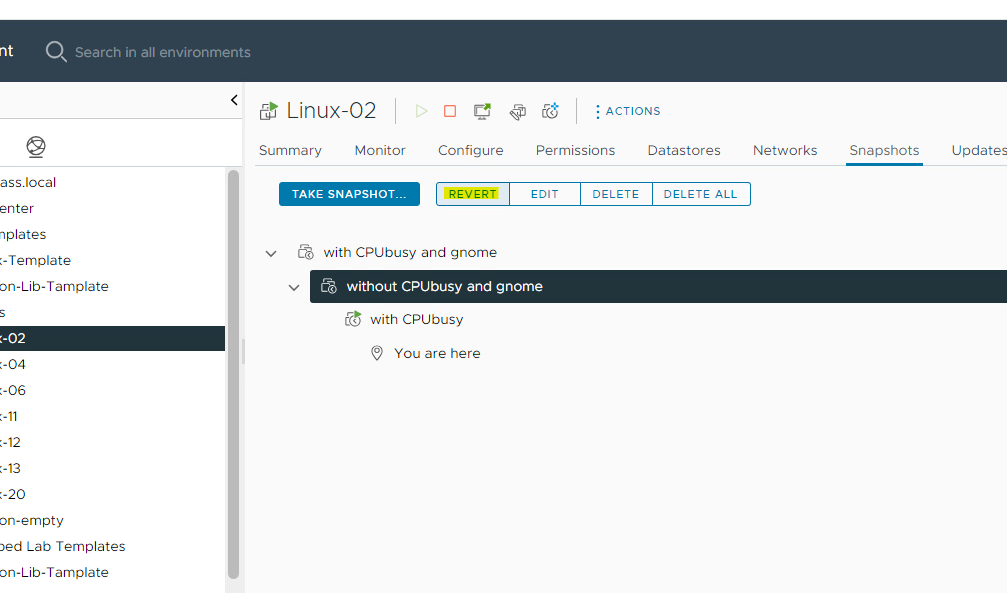Click the Take Snapshot toolbar icon
This screenshot has height=593, width=1007.
(550, 111)
